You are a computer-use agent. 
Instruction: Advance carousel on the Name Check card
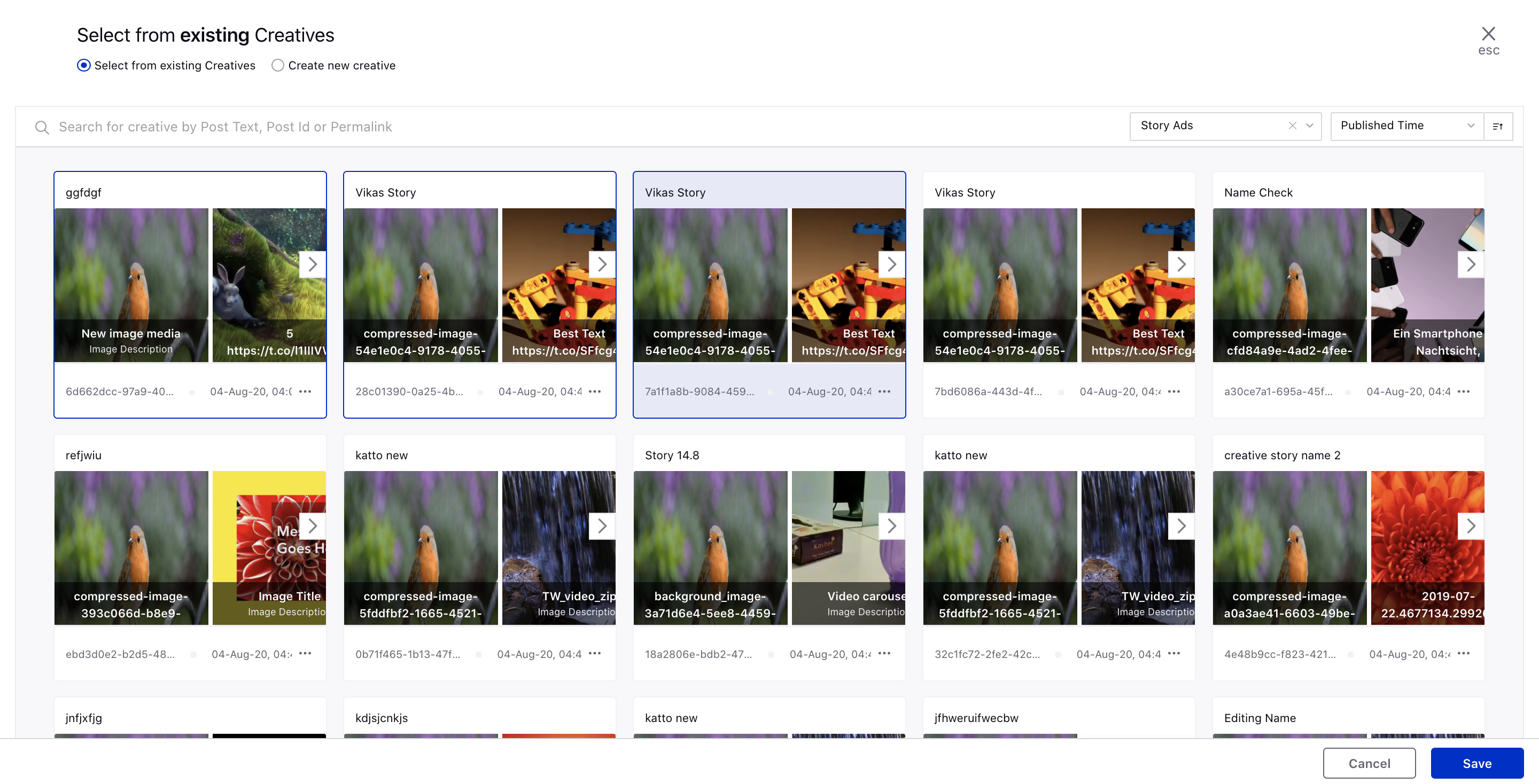tap(1472, 264)
